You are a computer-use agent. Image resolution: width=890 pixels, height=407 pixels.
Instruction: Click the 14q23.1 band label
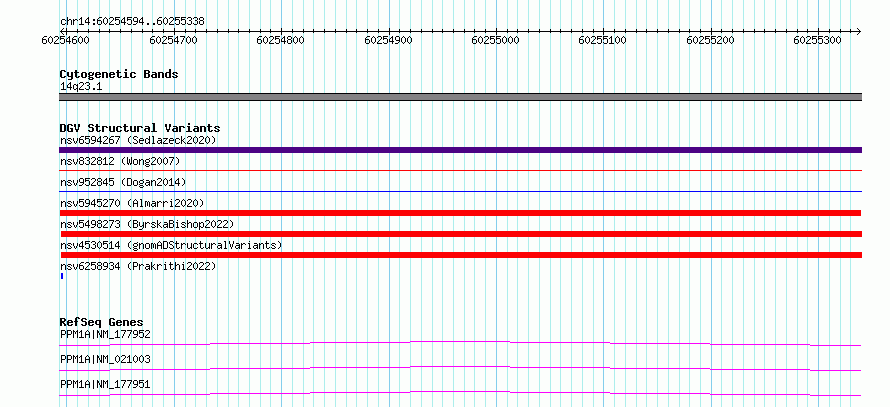tap(81, 87)
